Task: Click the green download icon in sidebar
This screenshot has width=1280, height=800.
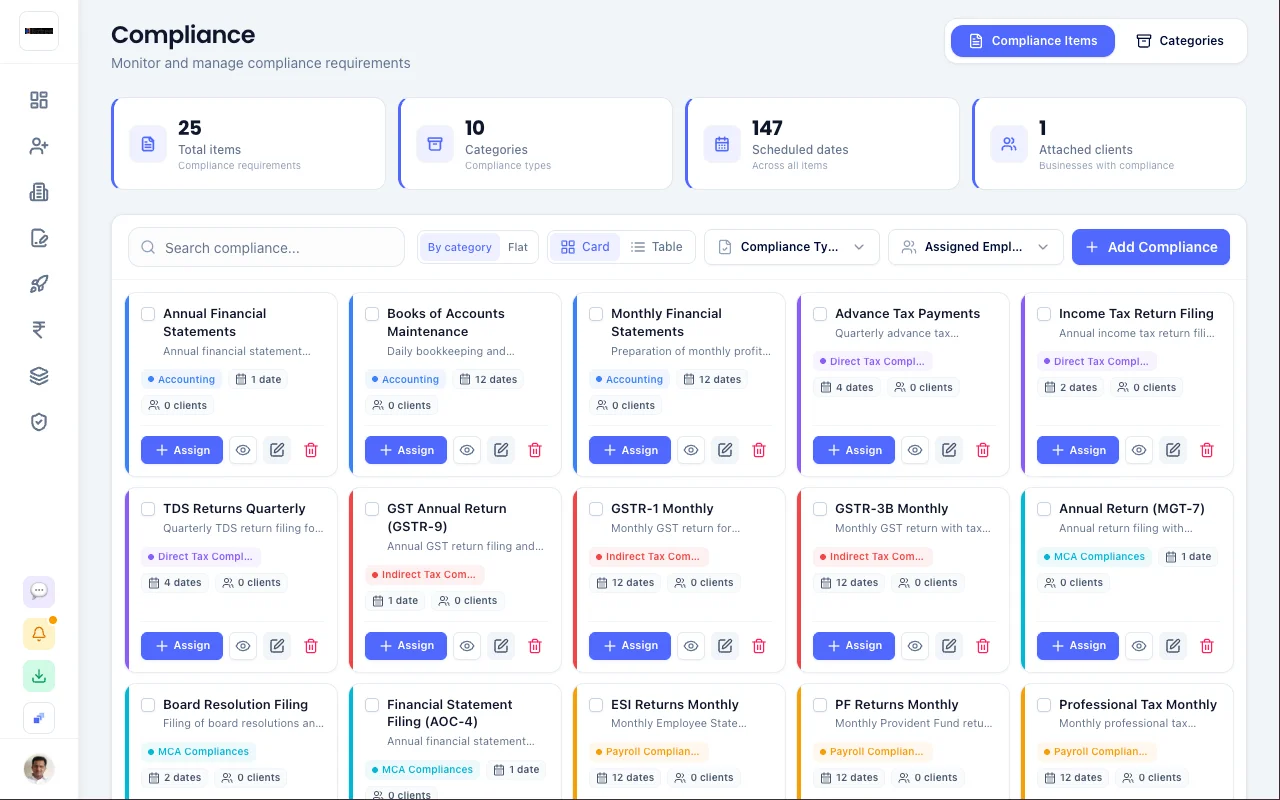Action: [39, 676]
